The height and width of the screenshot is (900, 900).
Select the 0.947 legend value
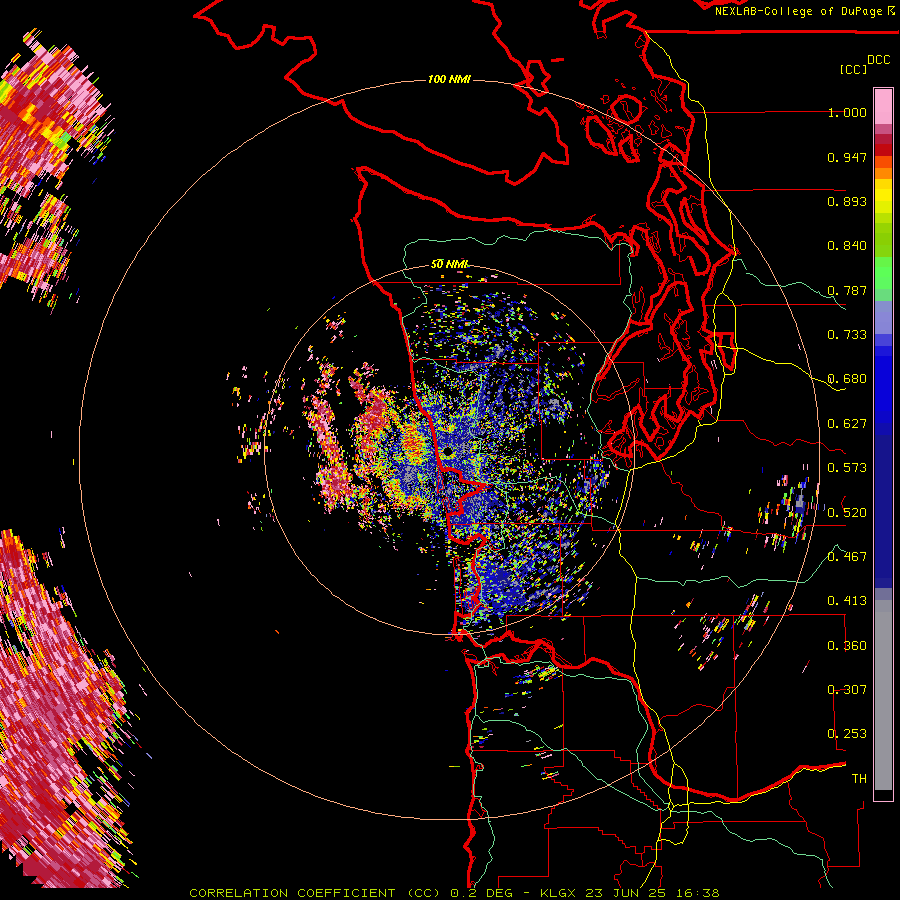click(847, 157)
